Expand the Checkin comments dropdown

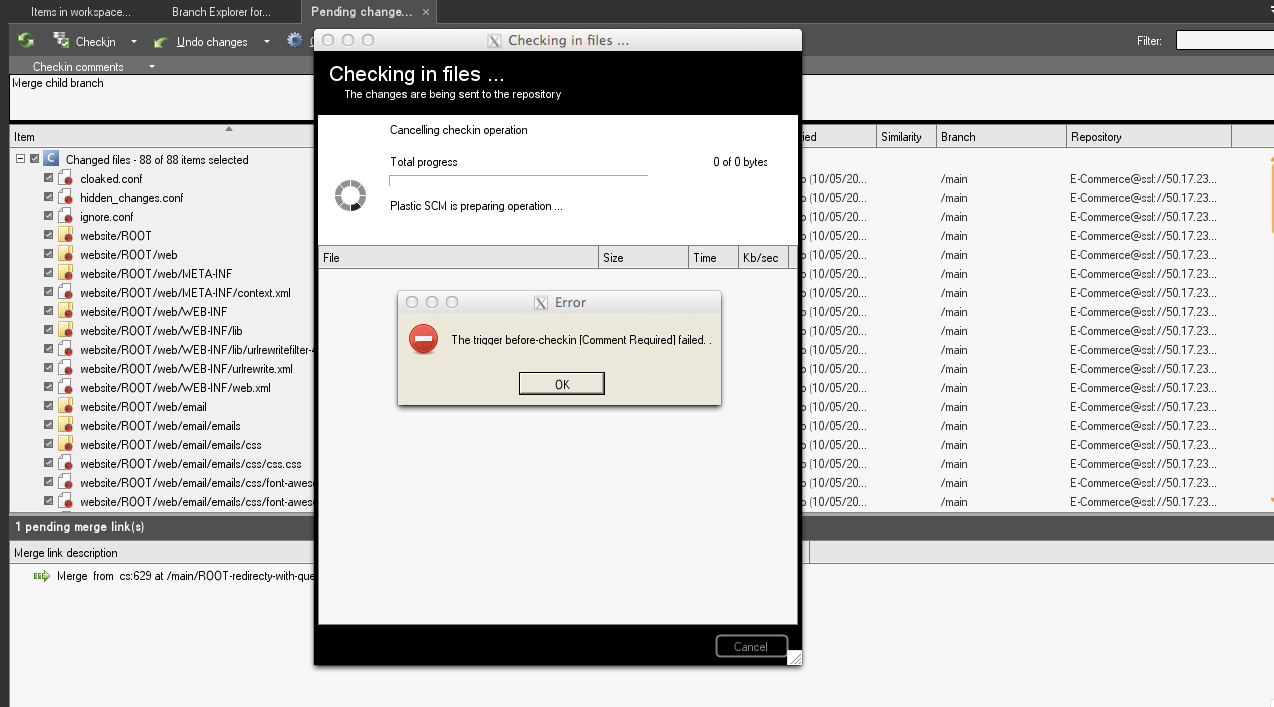(x=152, y=67)
